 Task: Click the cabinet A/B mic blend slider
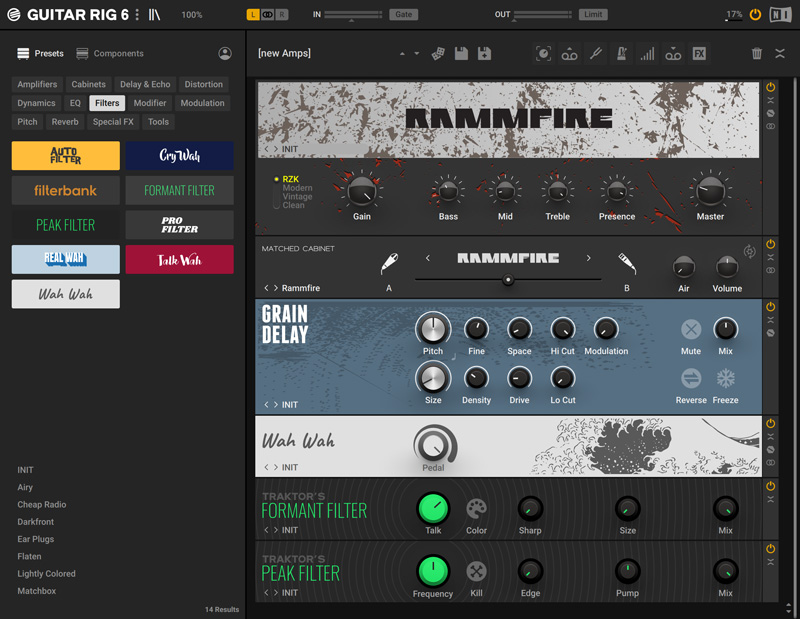point(508,280)
